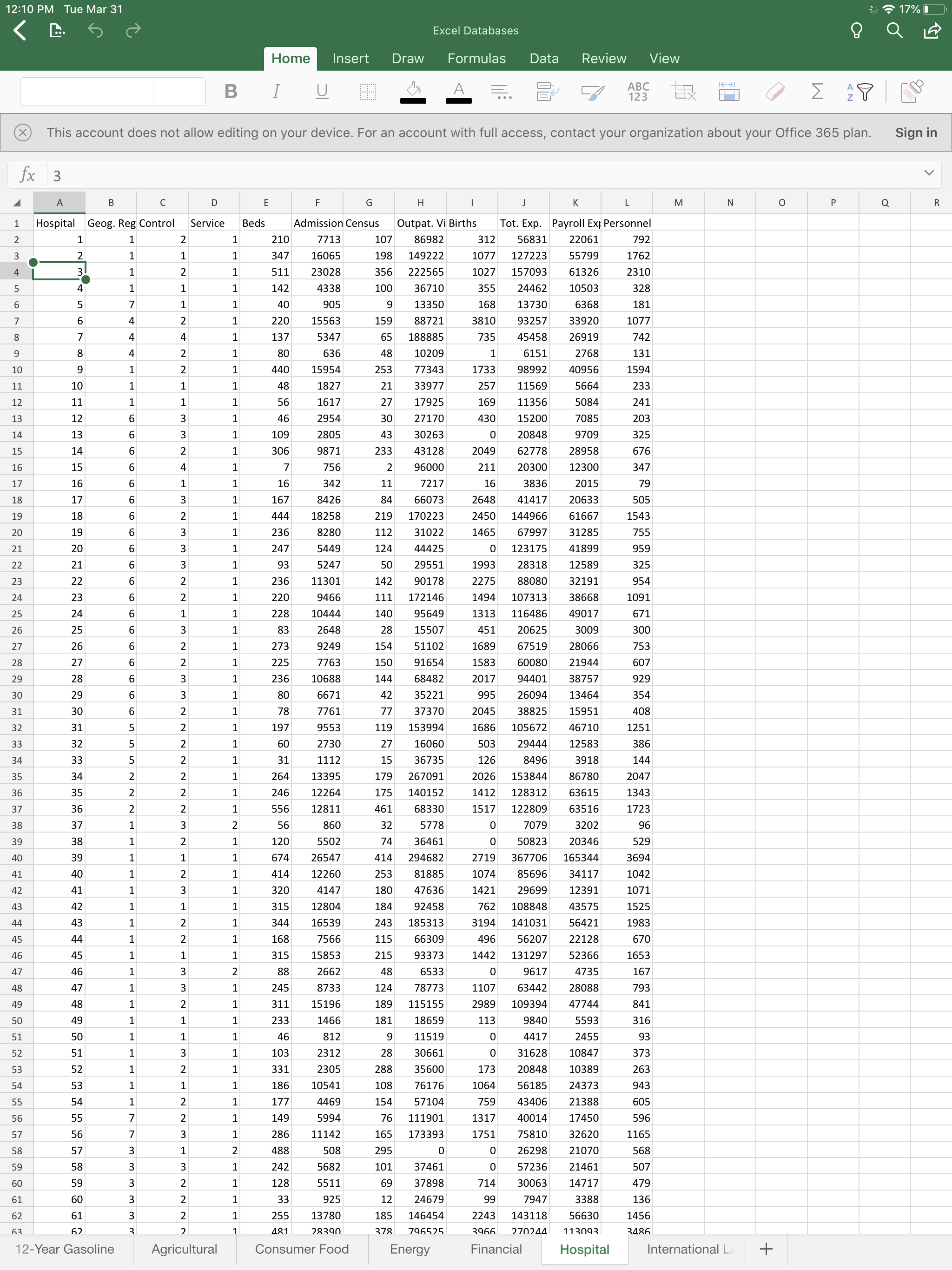Open the Hospital sheet tab
The width and height of the screenshot is (952, 1270).
coord(584,1249)
